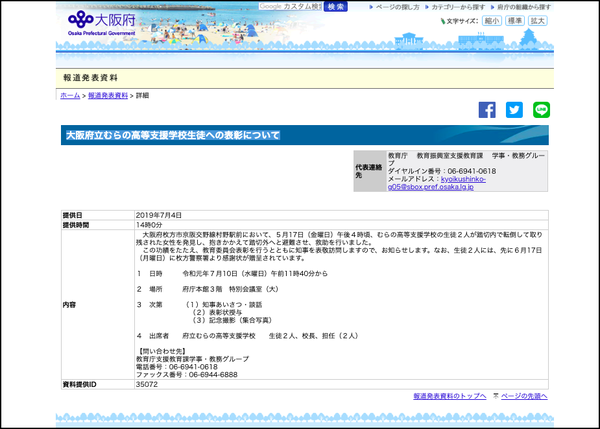
Task: Share this page on Twitter
Action: [514, 110]
